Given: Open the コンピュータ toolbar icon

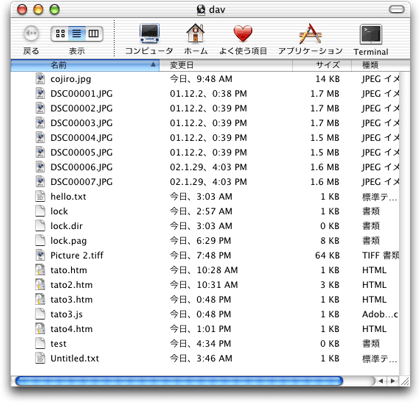Looking at the screenshot, I should coord(149,33).
